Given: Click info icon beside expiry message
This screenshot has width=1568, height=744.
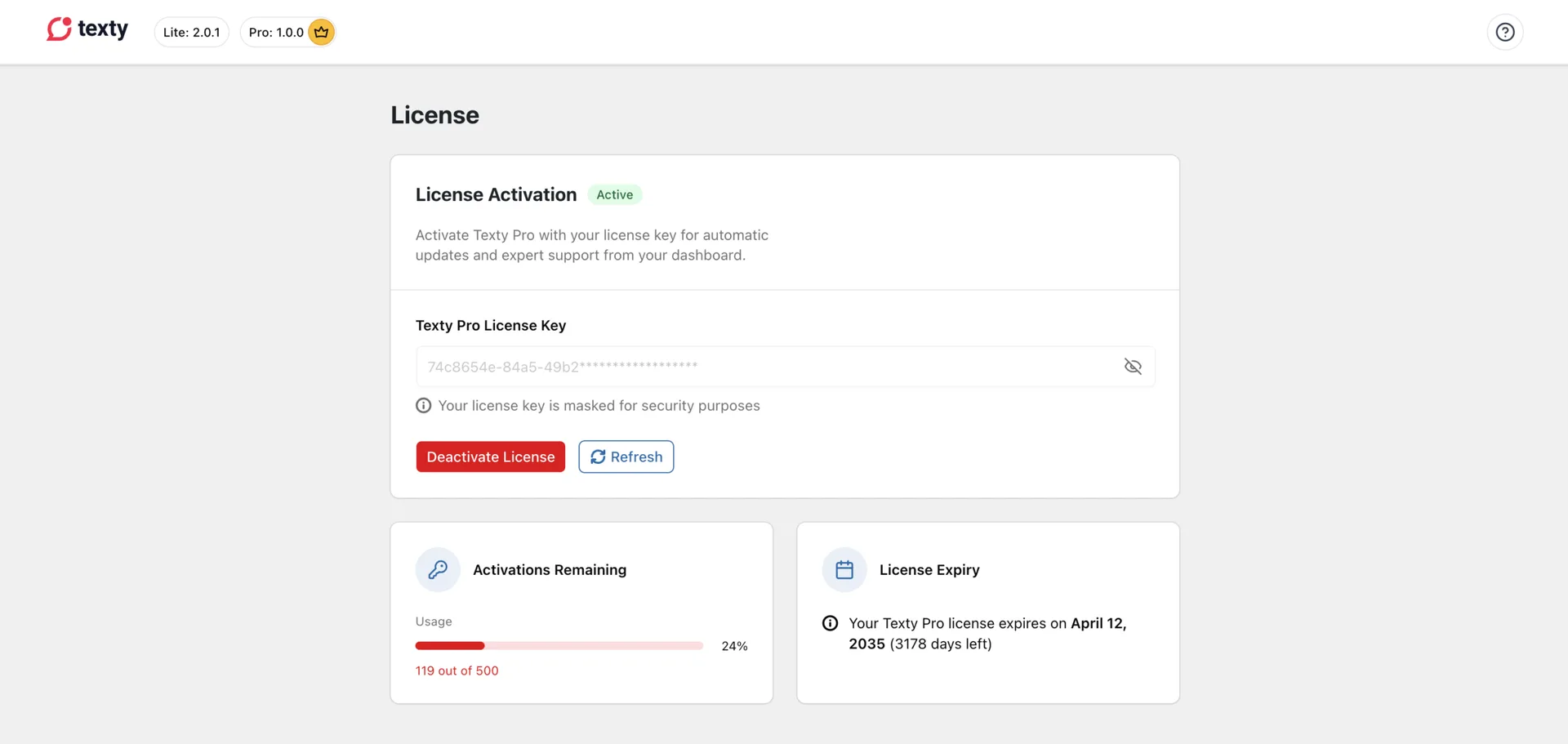Looking at the screenshot, I should 830,623.
